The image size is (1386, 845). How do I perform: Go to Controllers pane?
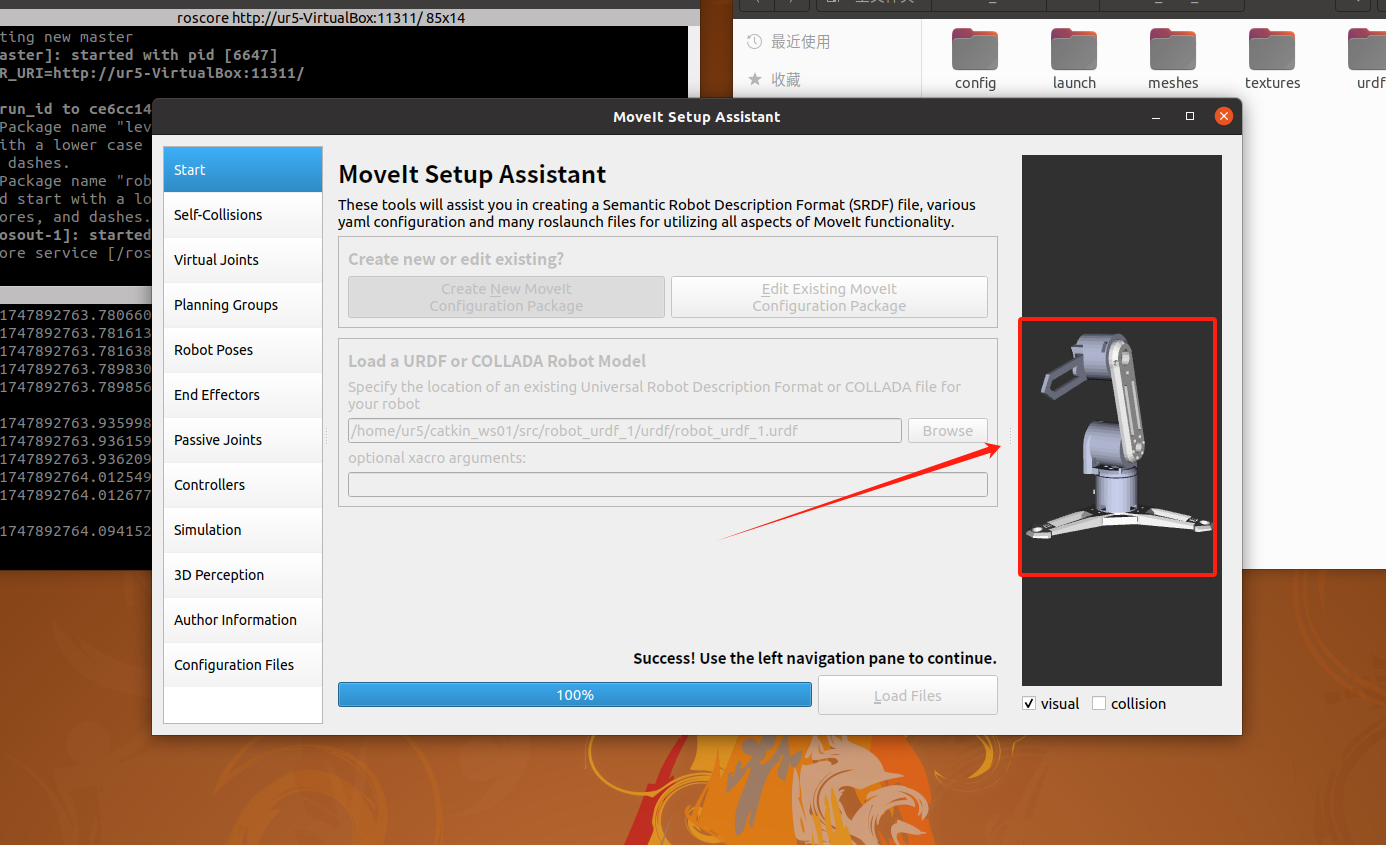point(243,485)
